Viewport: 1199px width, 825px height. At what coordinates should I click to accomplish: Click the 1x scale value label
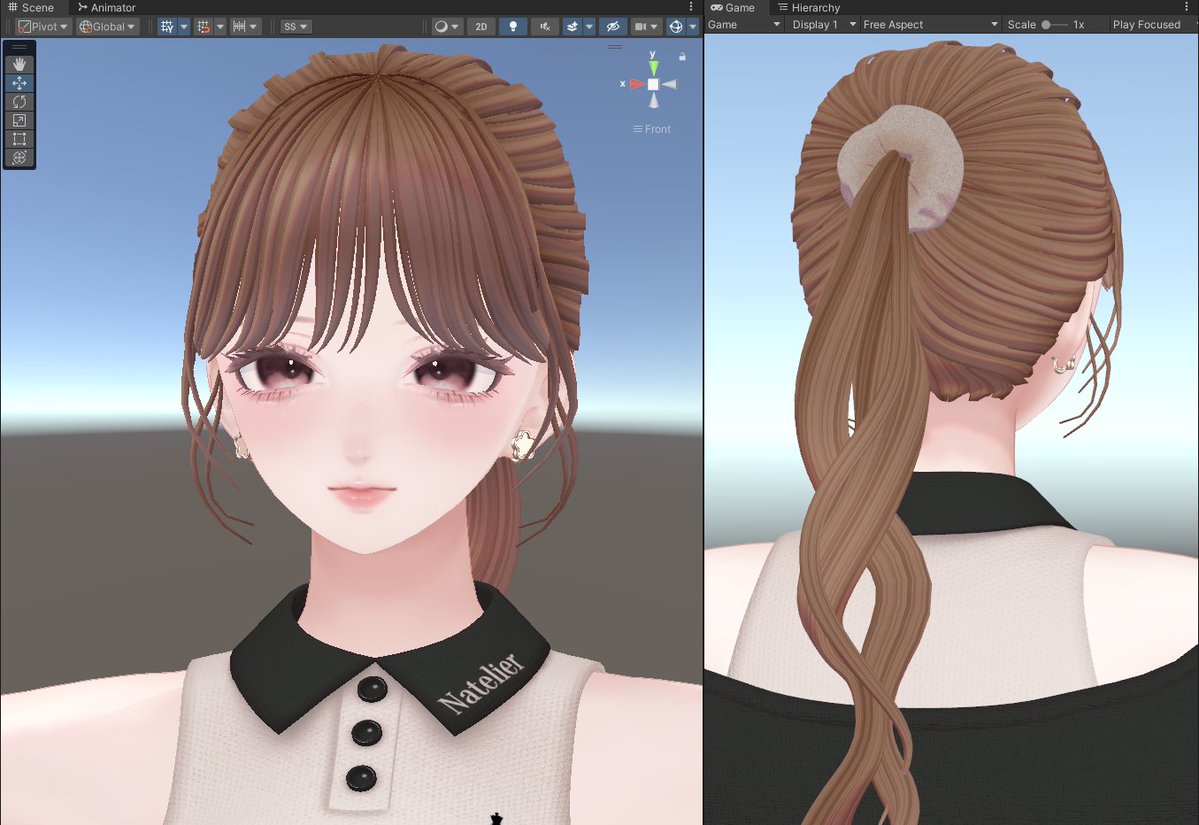[1078, 24]
